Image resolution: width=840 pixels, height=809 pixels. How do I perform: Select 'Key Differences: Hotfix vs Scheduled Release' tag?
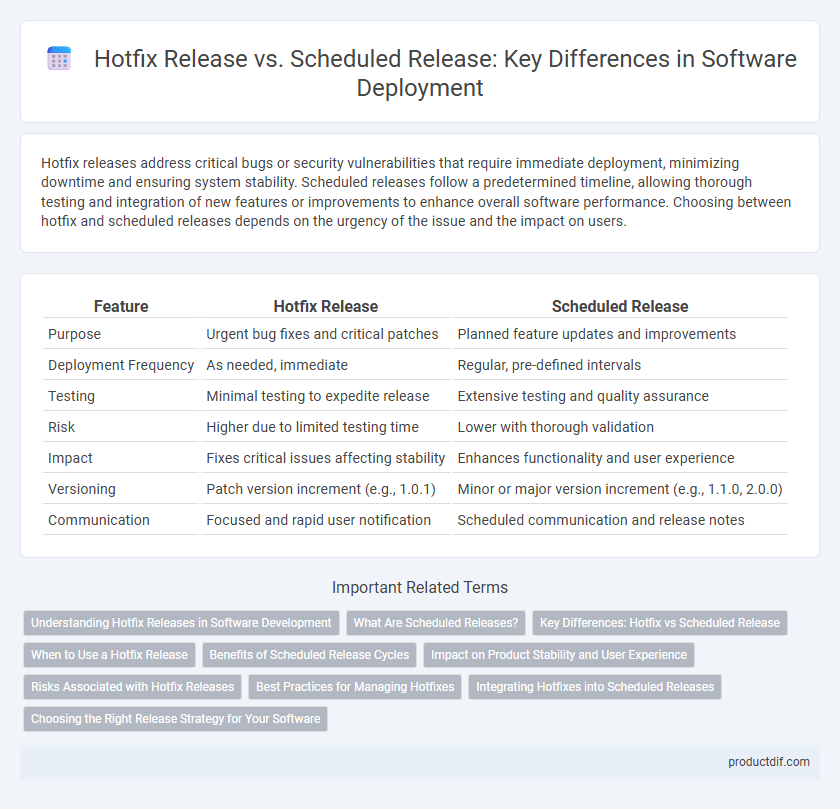pos(659,623)
